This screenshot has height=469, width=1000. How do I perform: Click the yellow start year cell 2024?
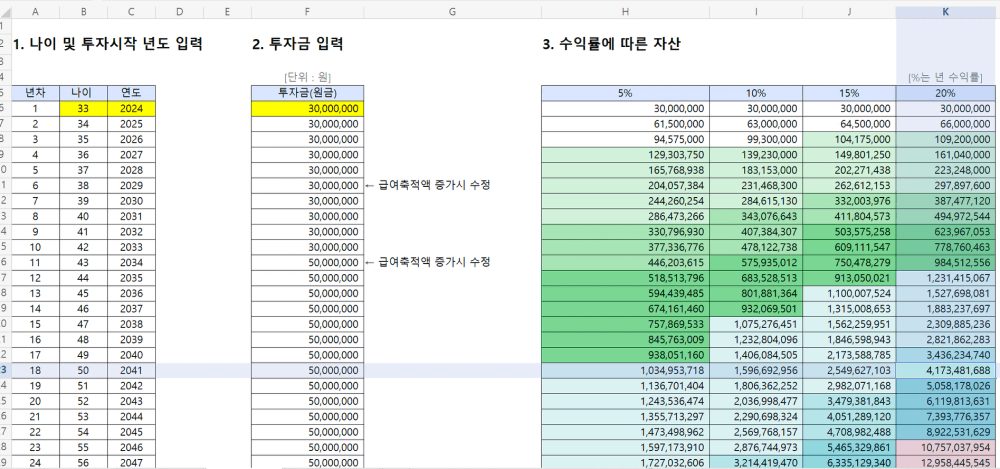click(x=131, y=108)
